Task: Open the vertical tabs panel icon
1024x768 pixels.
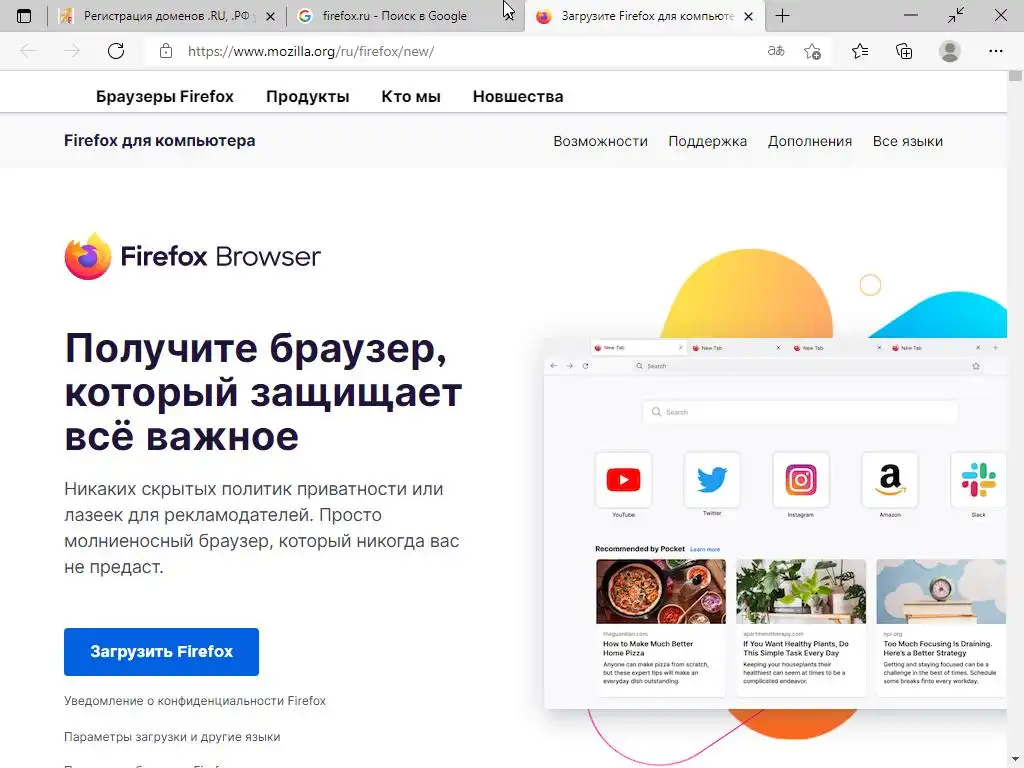Action: point(24,16)
